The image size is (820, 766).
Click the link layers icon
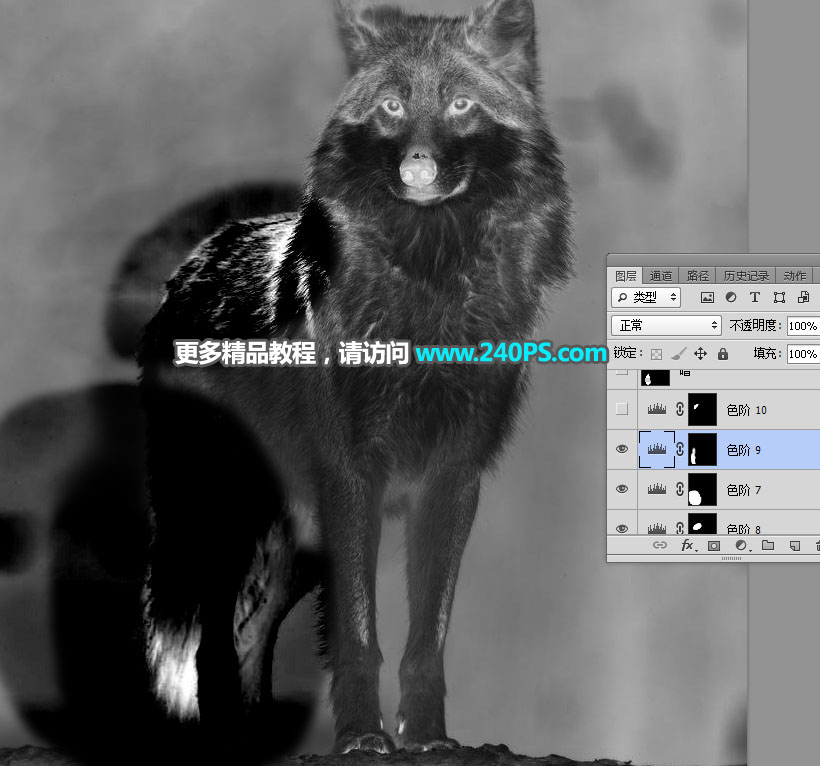[660, 545]
